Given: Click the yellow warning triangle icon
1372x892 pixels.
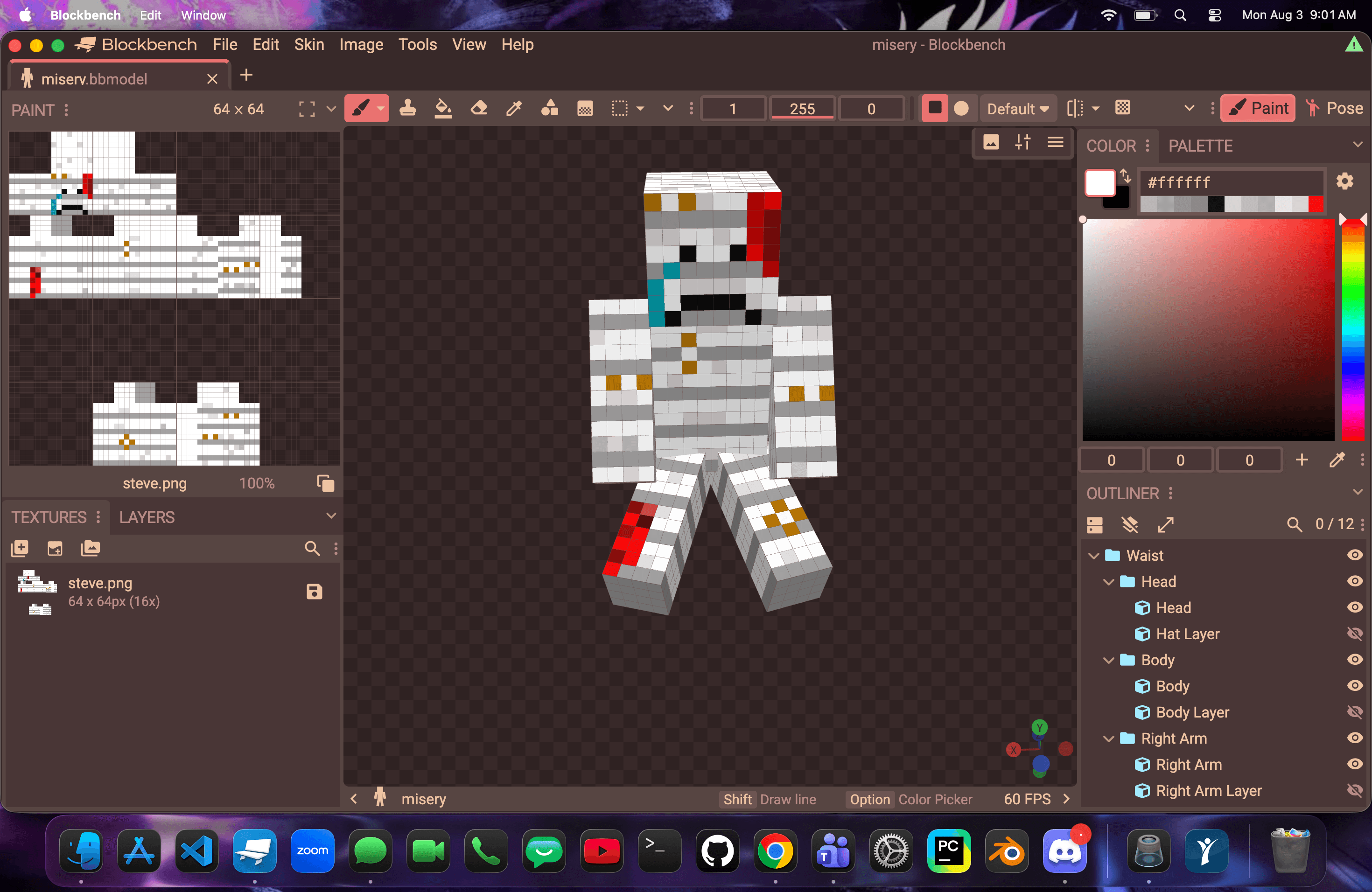Looking at the screenshot, I should [1353, 44].
